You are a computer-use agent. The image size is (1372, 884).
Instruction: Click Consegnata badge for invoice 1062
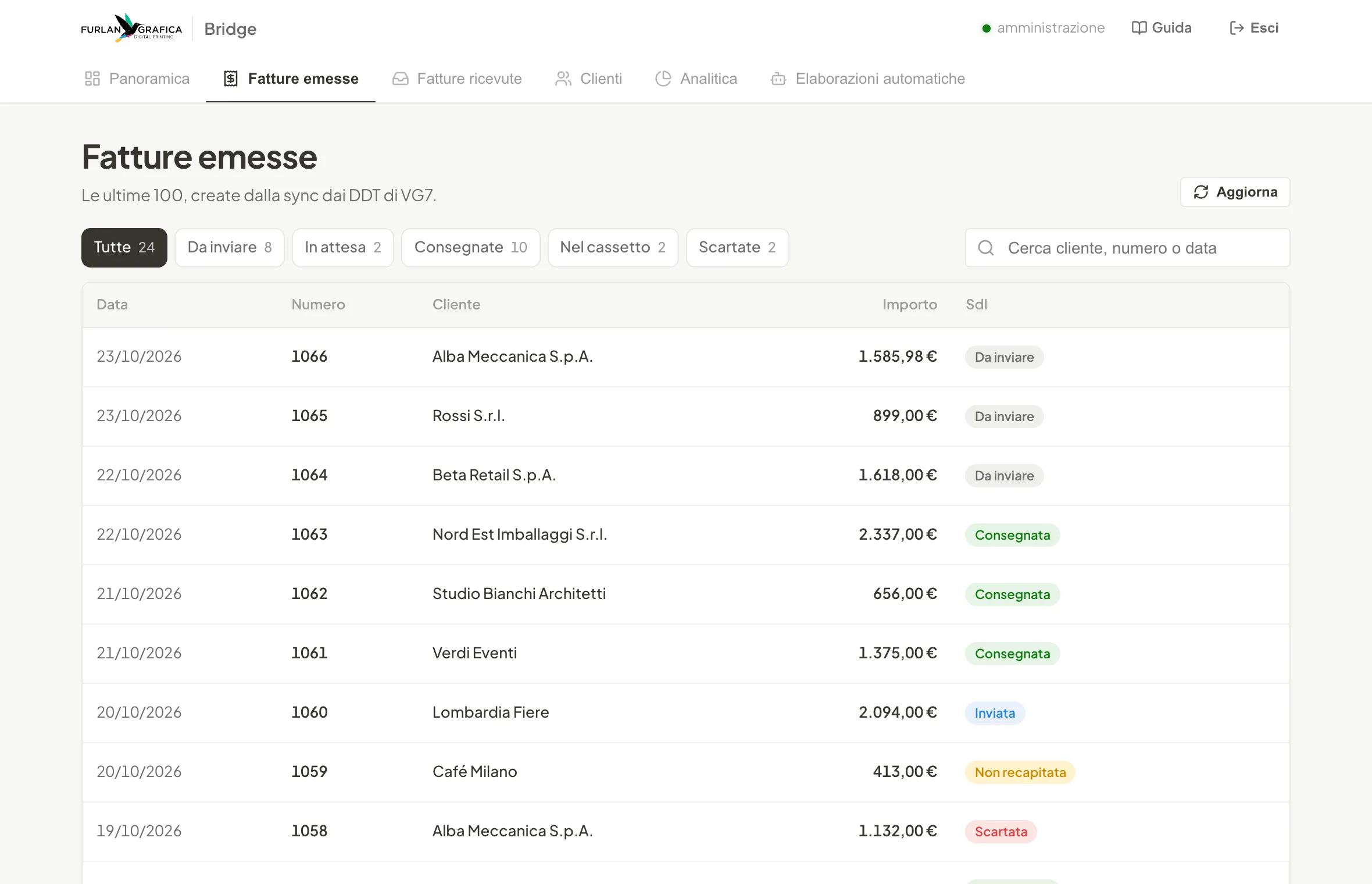pyautogui.click(x=1013, y=594)
